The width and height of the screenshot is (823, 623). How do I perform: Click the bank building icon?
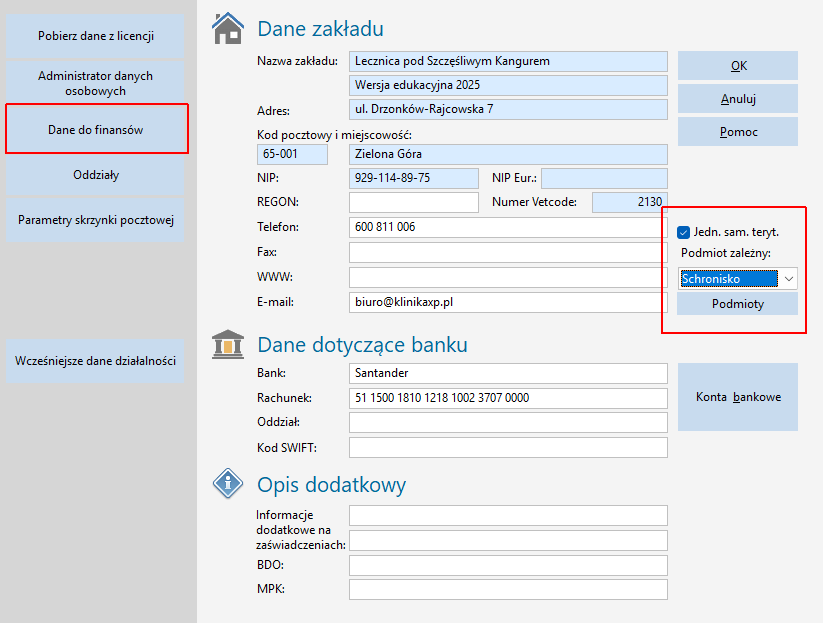pyautogui.click(x=229, y=344)
